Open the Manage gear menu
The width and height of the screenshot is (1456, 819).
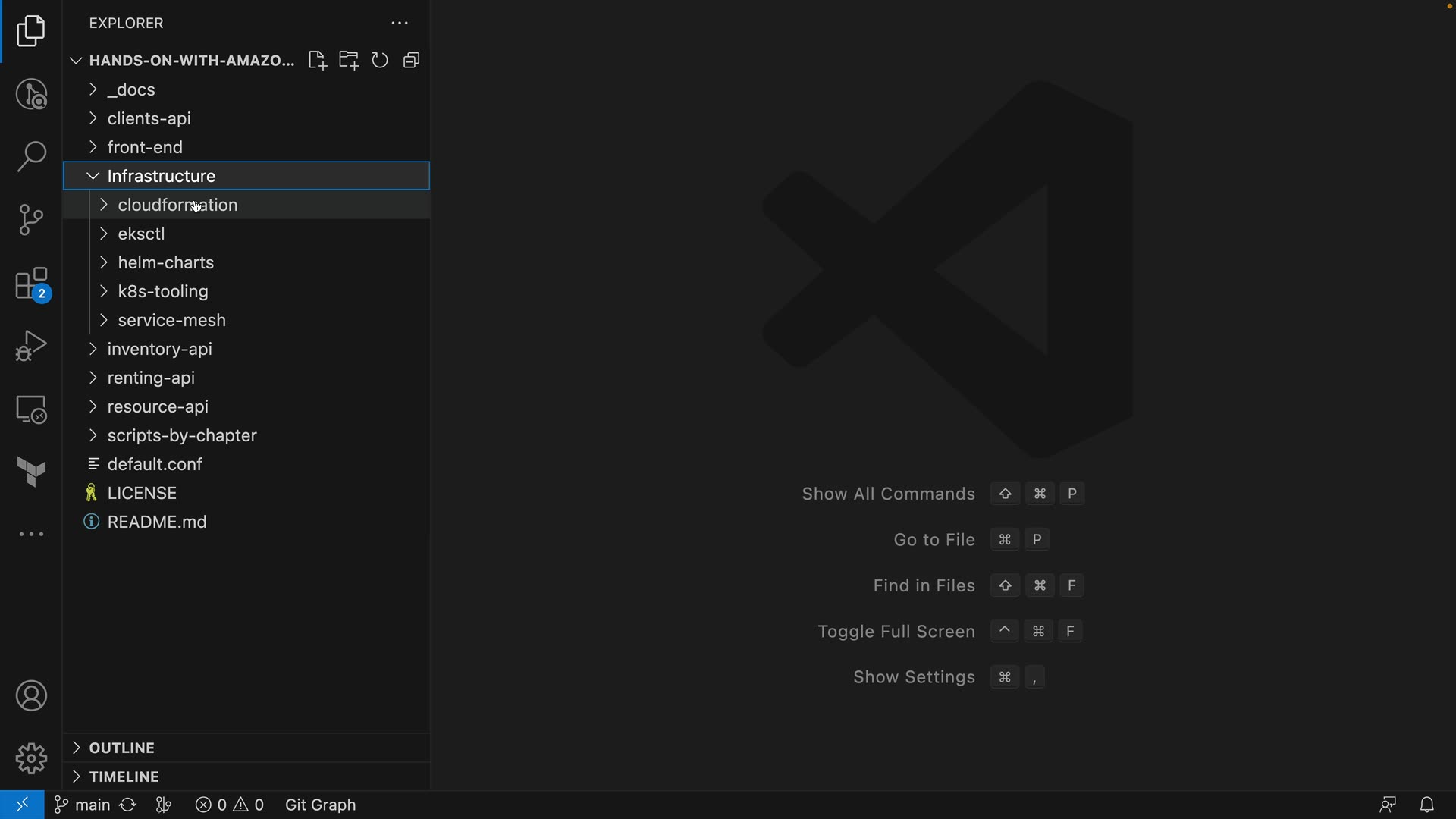click(x=31, y=758)
